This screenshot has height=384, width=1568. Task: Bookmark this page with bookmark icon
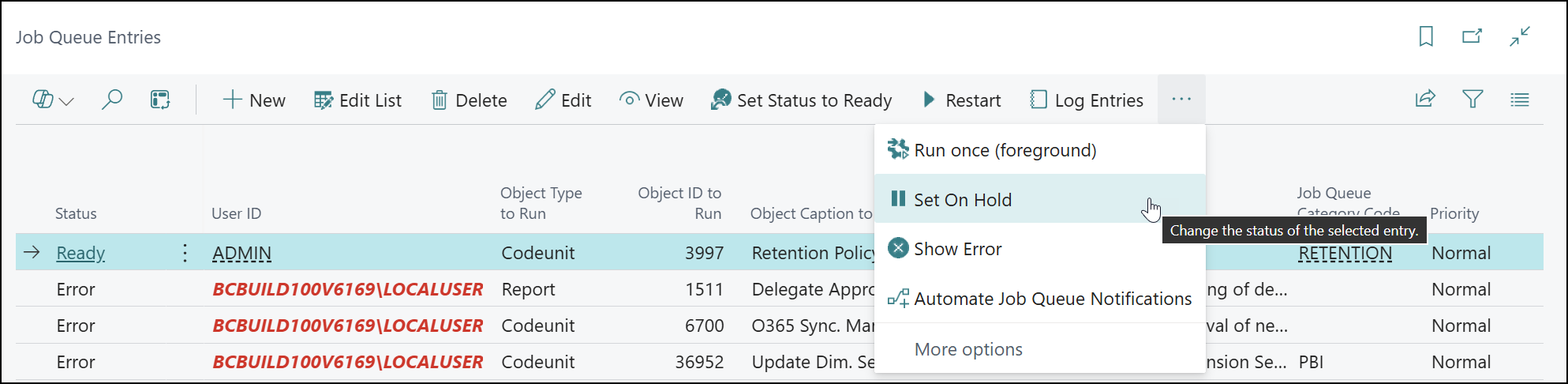[1426, 36]
